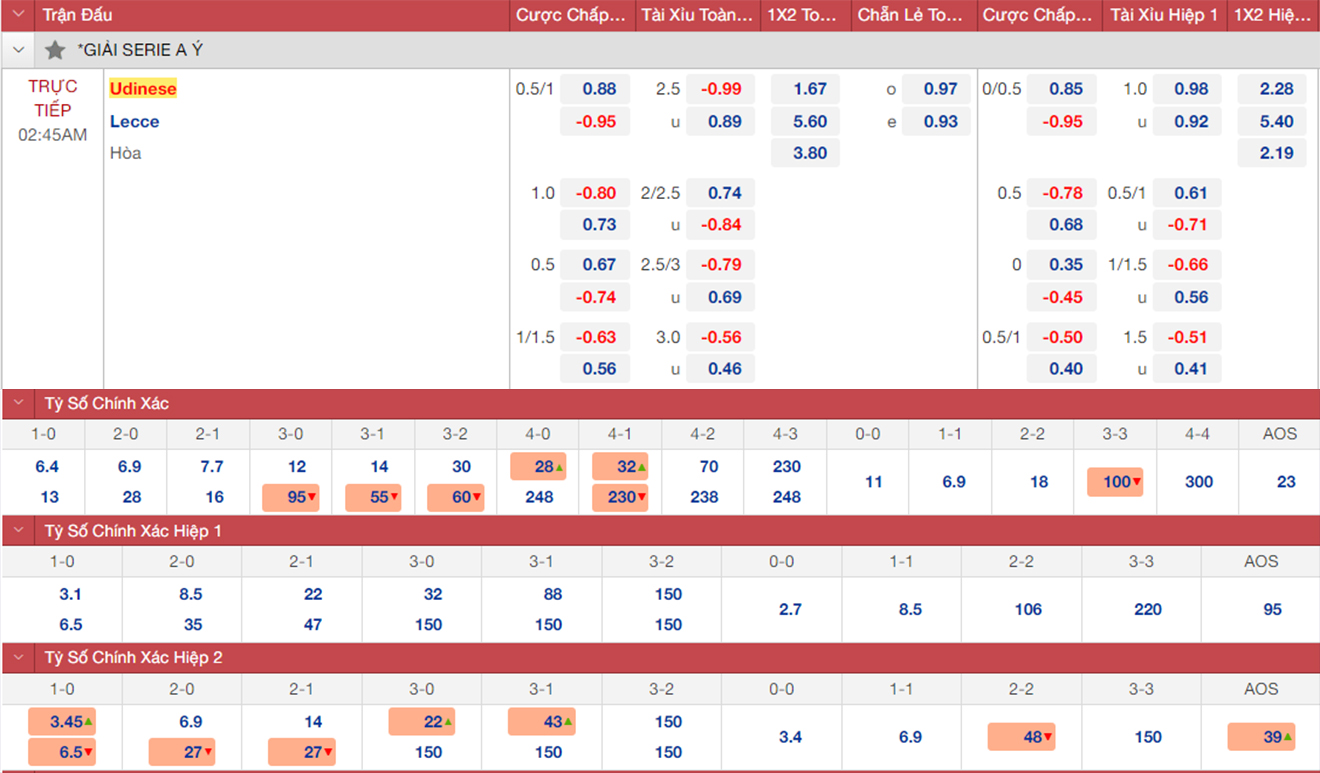The height and width of the screenshot is (773, 1320).
Task: Choose highlighted 4-1 correct score odds 32
Action: tap(621, 466)
